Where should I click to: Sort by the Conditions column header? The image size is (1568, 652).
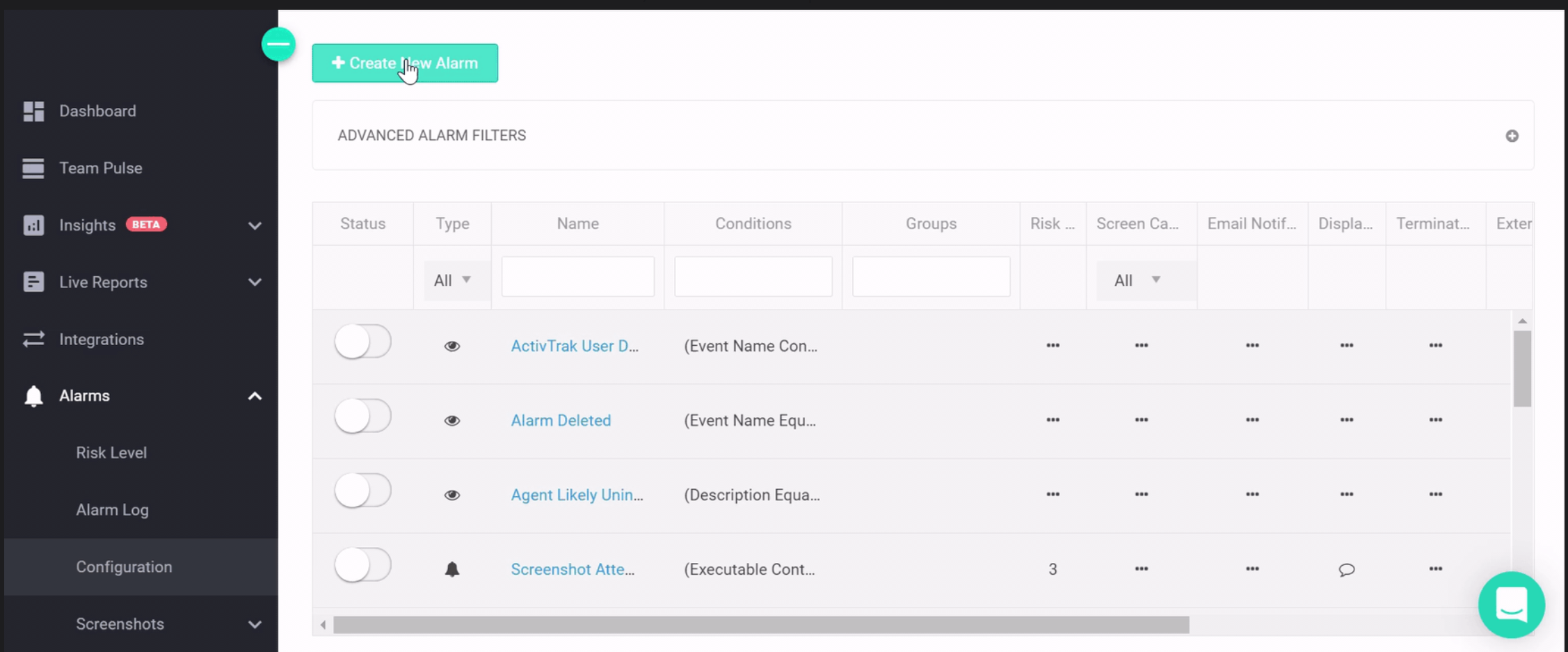point(753,223)
